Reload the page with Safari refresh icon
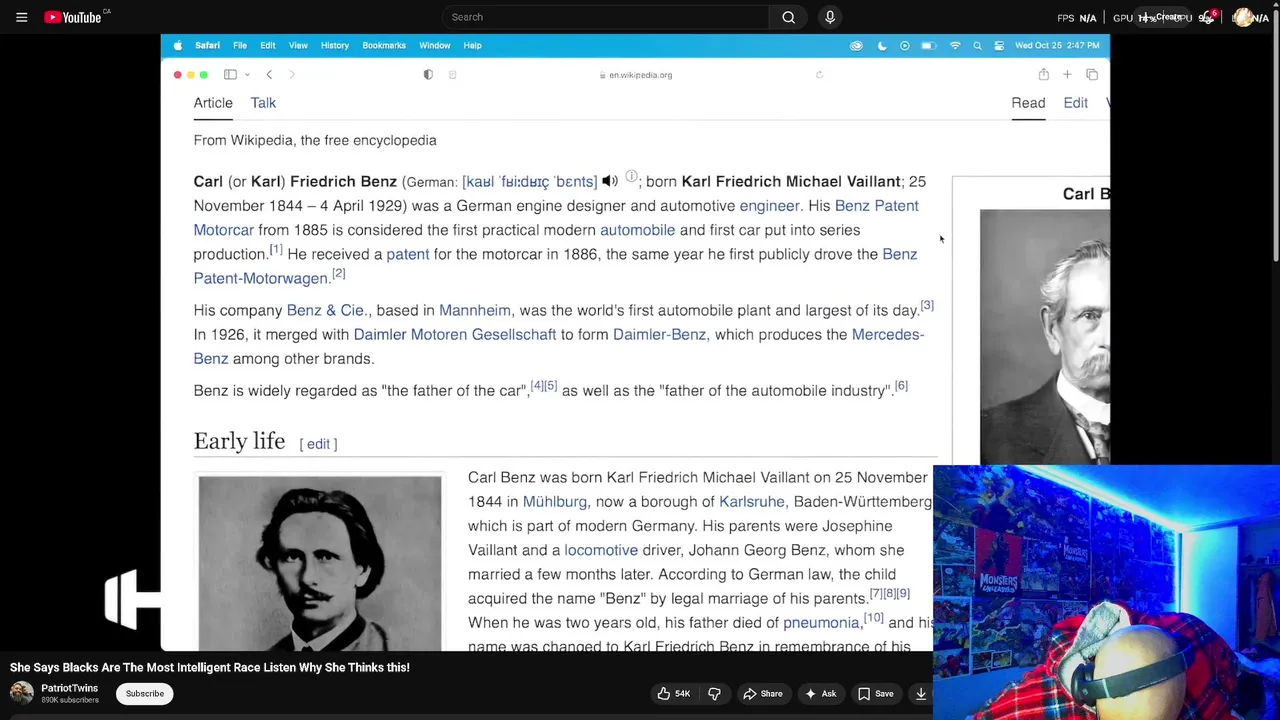The height and width of the screenshot is (720, 1280). tap(819, 75)
